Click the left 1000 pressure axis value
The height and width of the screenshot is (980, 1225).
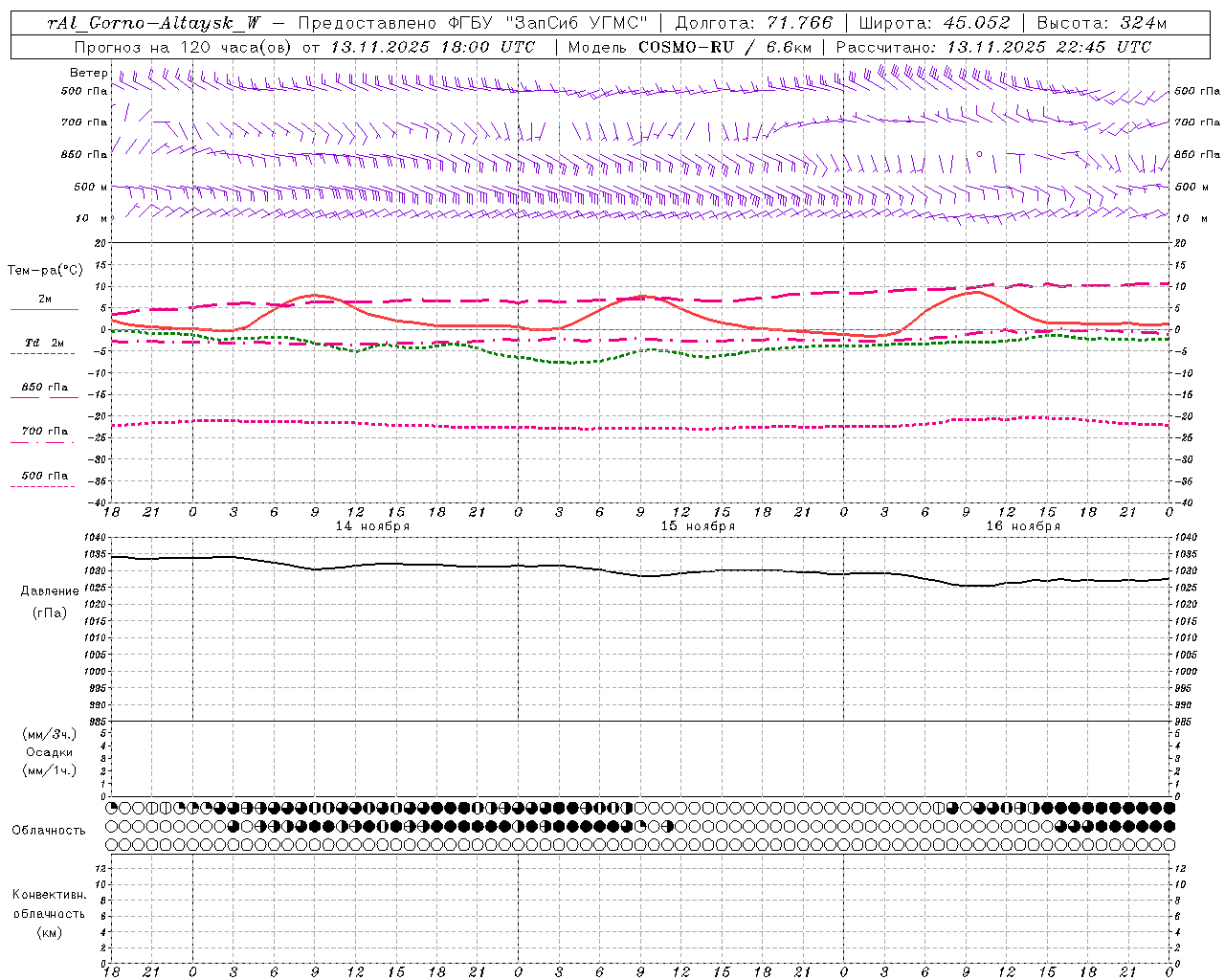click(96, 671)
